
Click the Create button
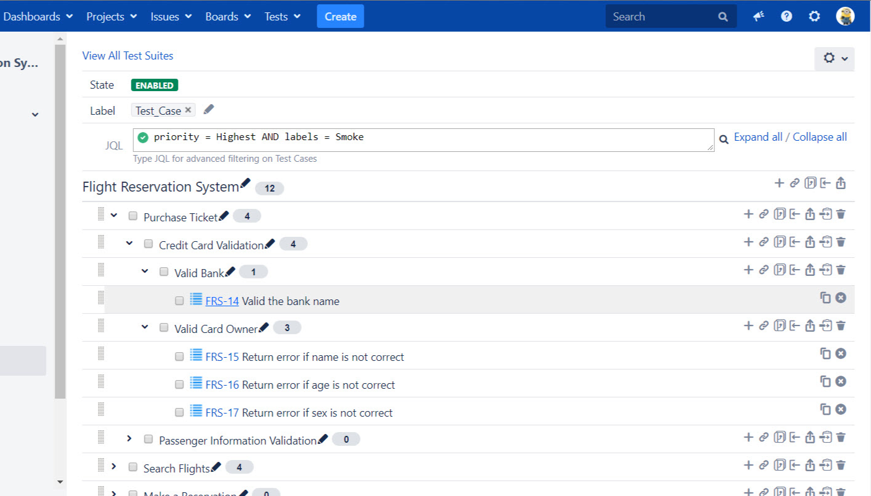pos(341,16)
